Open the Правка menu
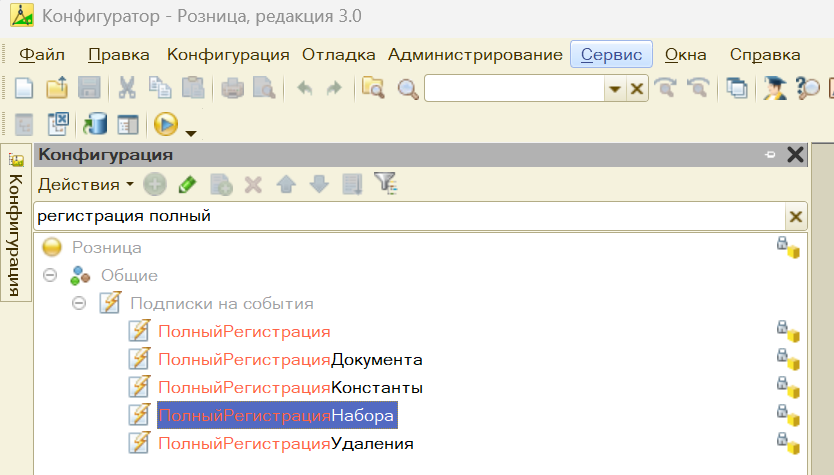This screenshot has height=475, width=834. point(119,54)
